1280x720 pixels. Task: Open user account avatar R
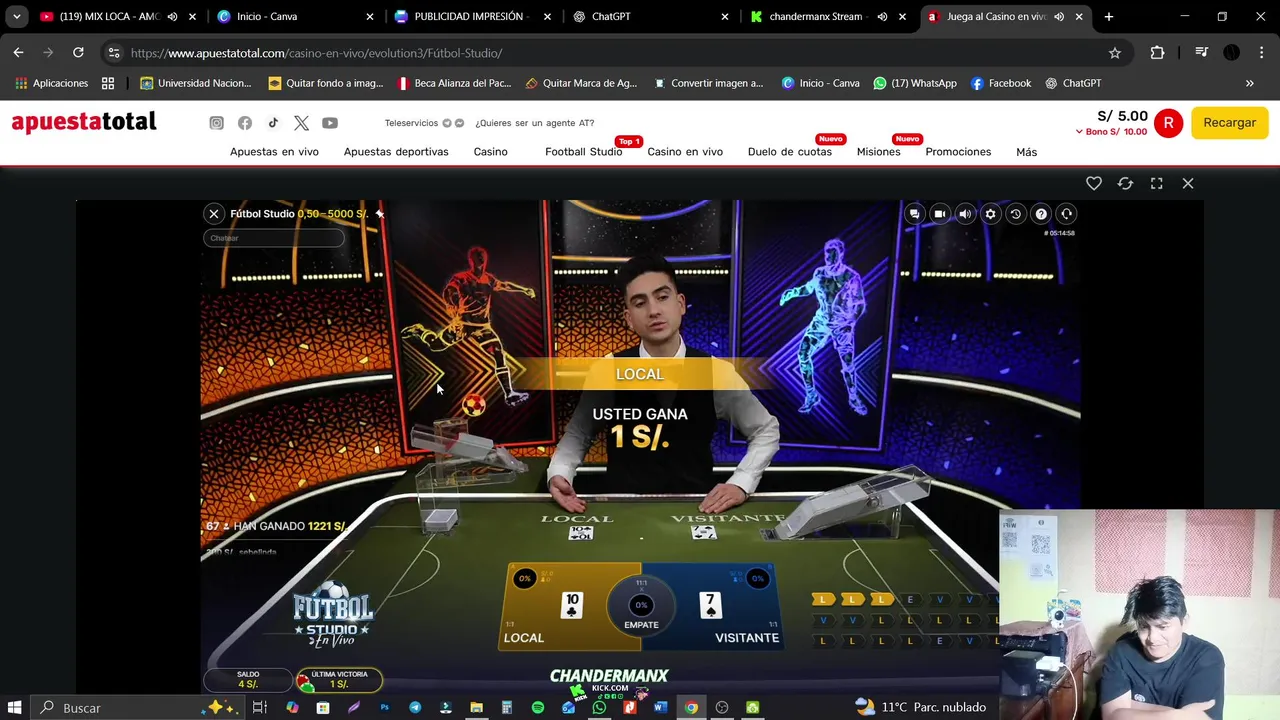(x=1168, y=123)
